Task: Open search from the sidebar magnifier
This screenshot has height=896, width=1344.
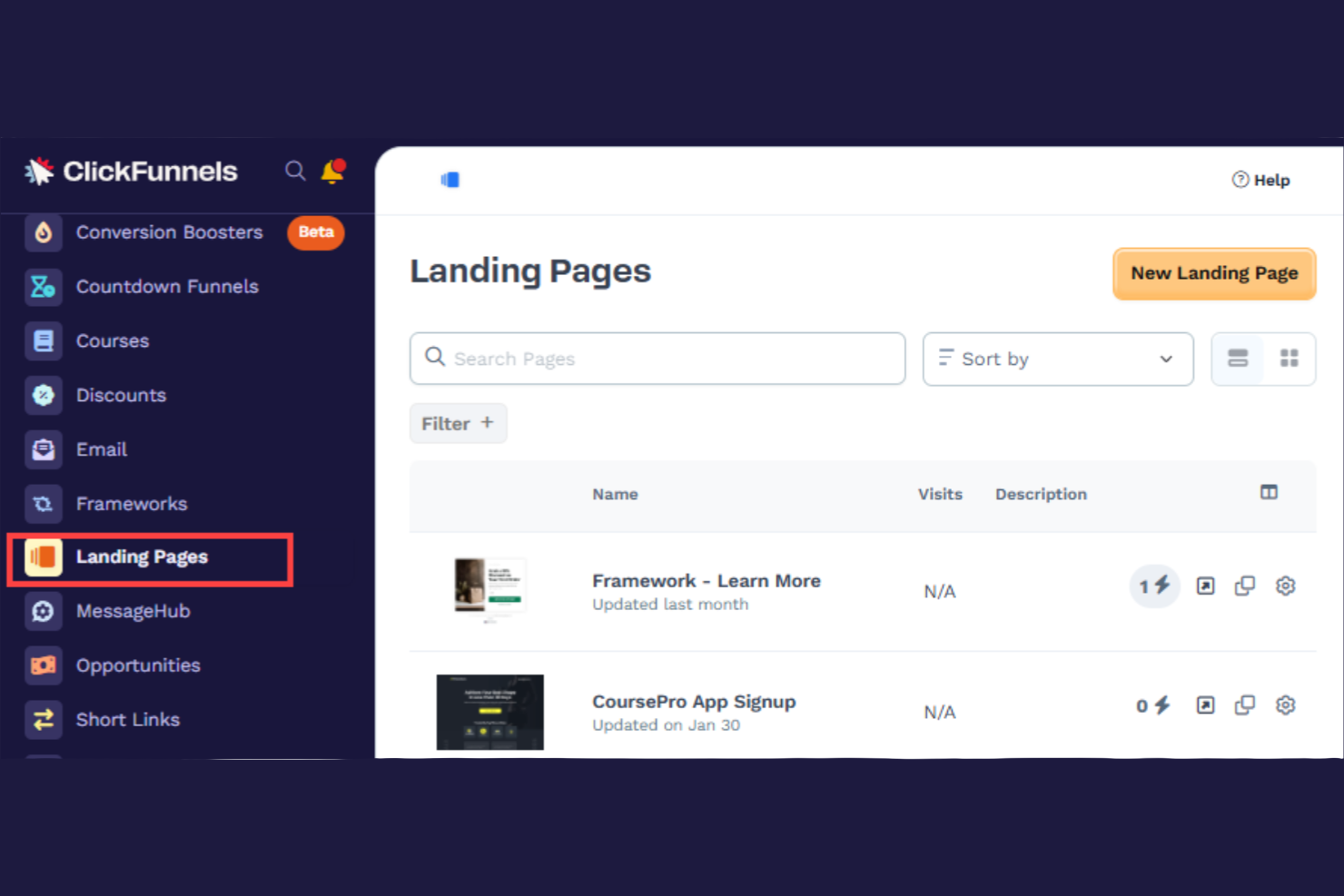Action: click(x=295, y=171)
